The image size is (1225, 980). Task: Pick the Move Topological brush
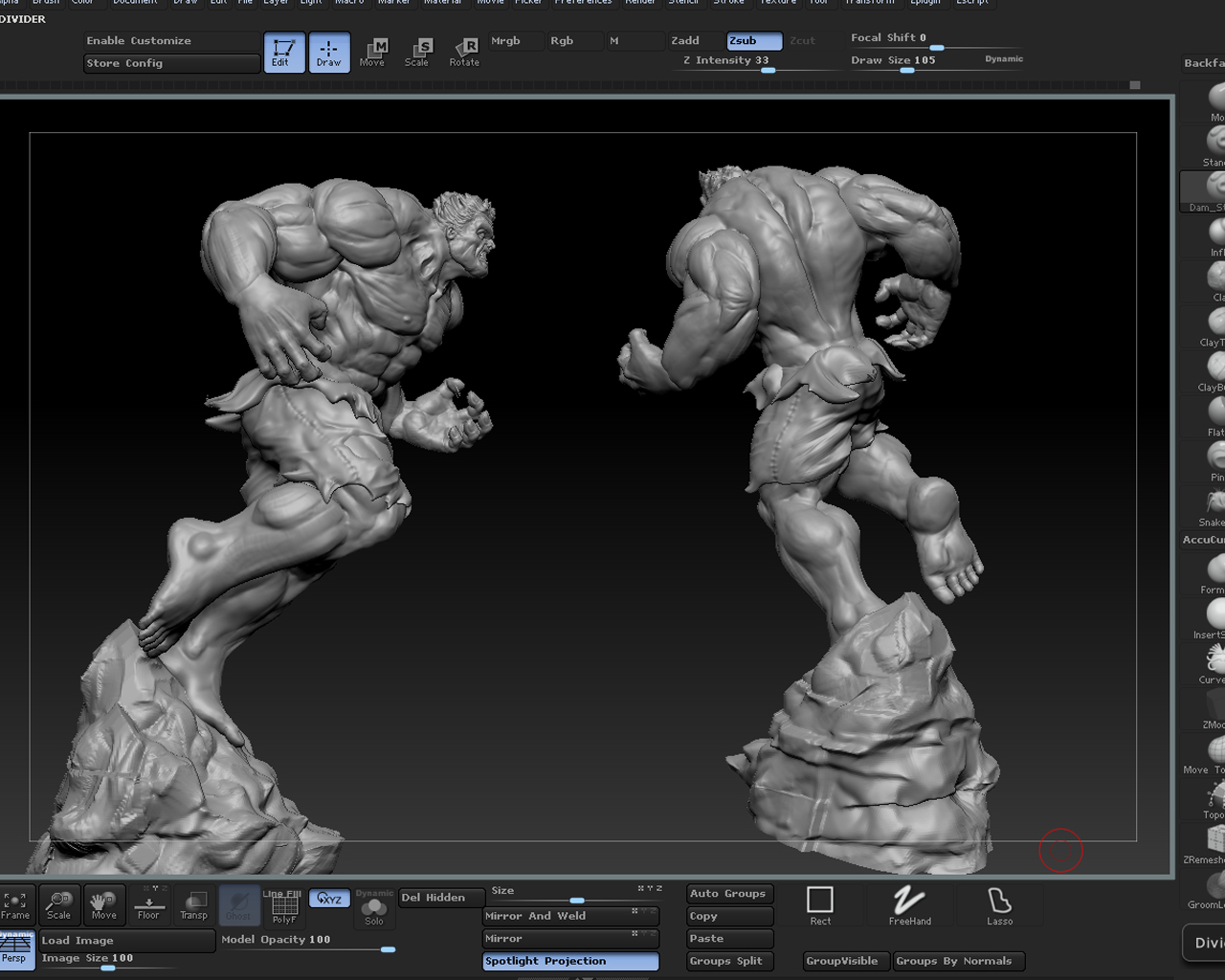[1205, 753]
